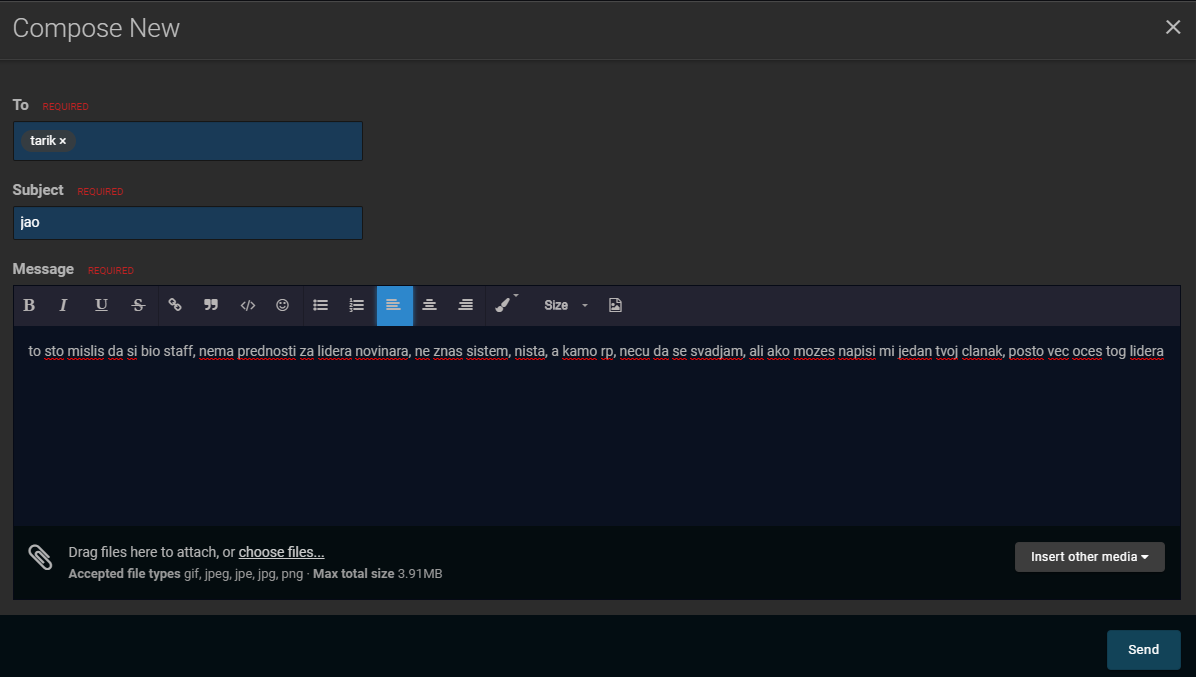Insert a code block
This screenshot has height=677, width=1196.
(x=248, y=306)
